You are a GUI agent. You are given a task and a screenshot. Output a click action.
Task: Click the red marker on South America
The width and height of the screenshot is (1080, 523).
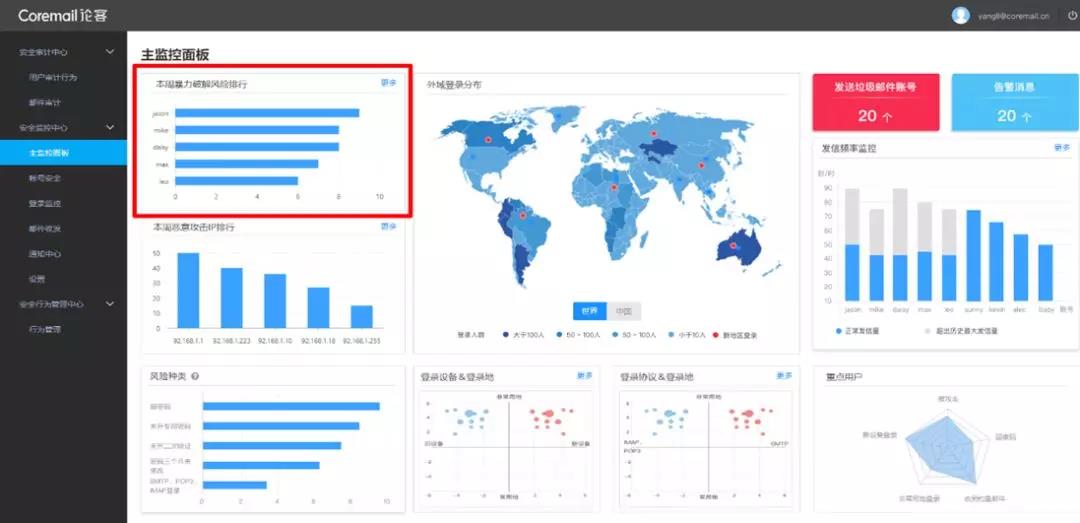(x=522, y=216)
